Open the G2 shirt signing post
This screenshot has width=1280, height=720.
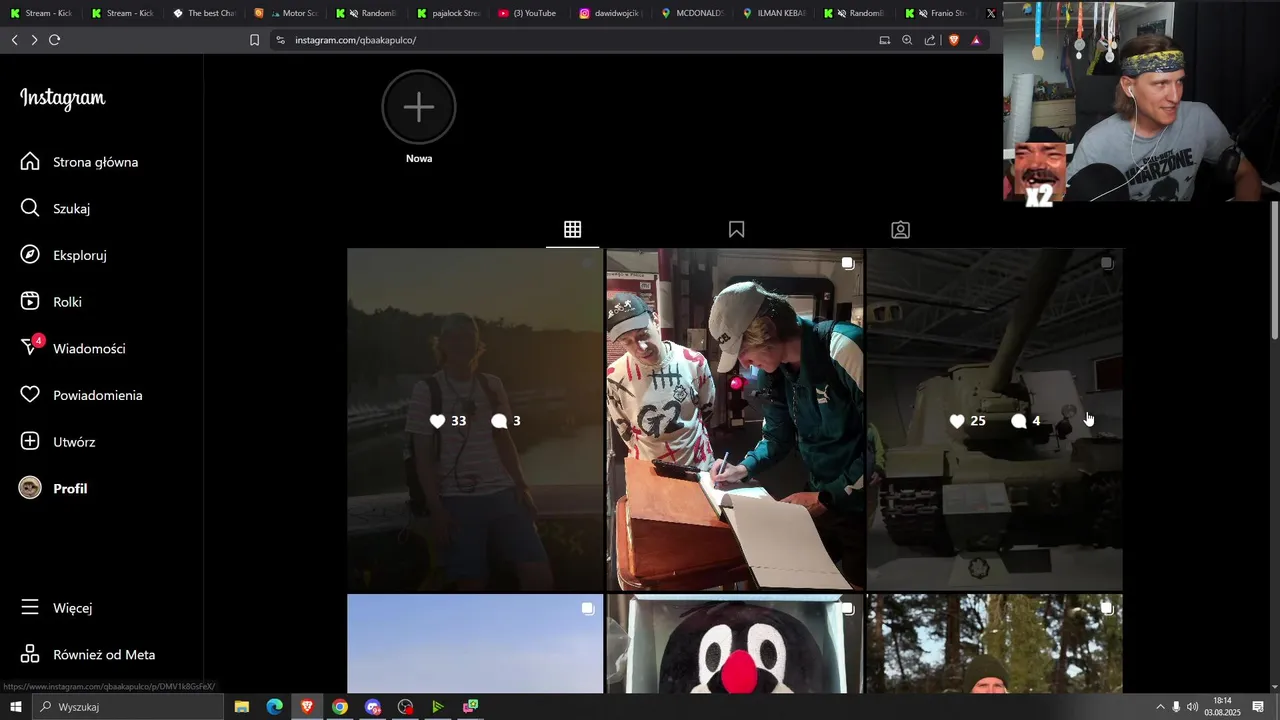coord(735,420)
